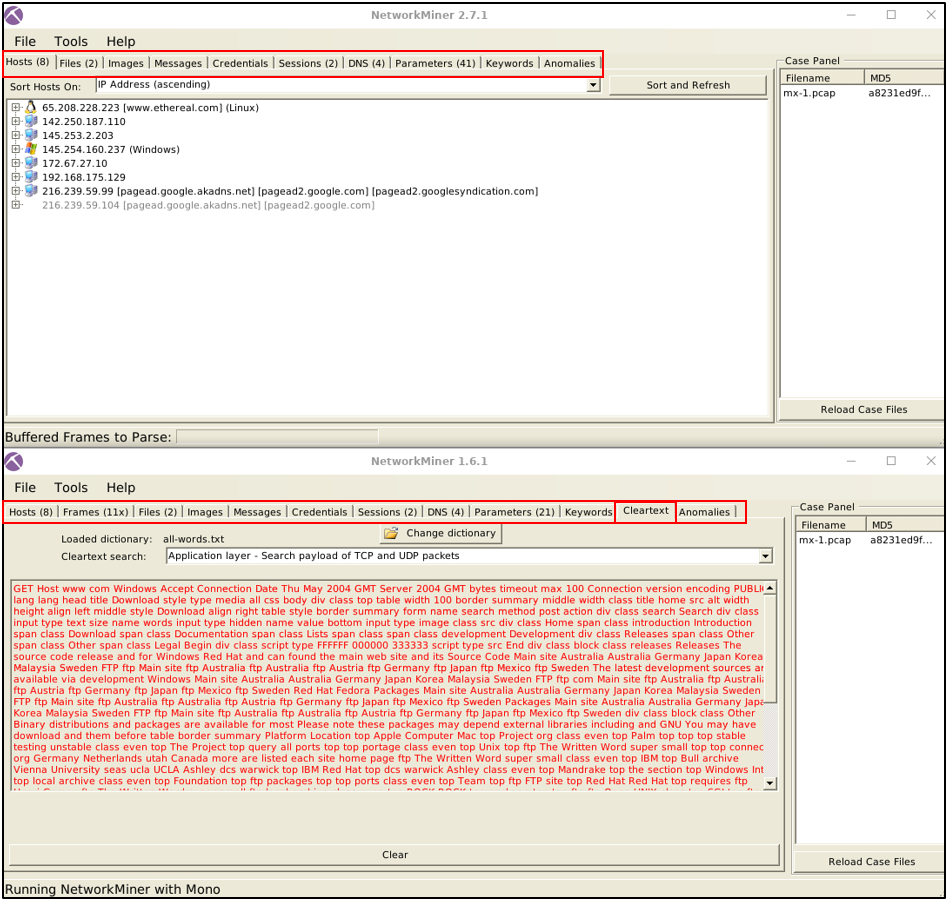The width and height of the screenshot is (948, 901).
Task: Switch to Messages tab in NetworkMiner 2.7.1
Action: 178,63
